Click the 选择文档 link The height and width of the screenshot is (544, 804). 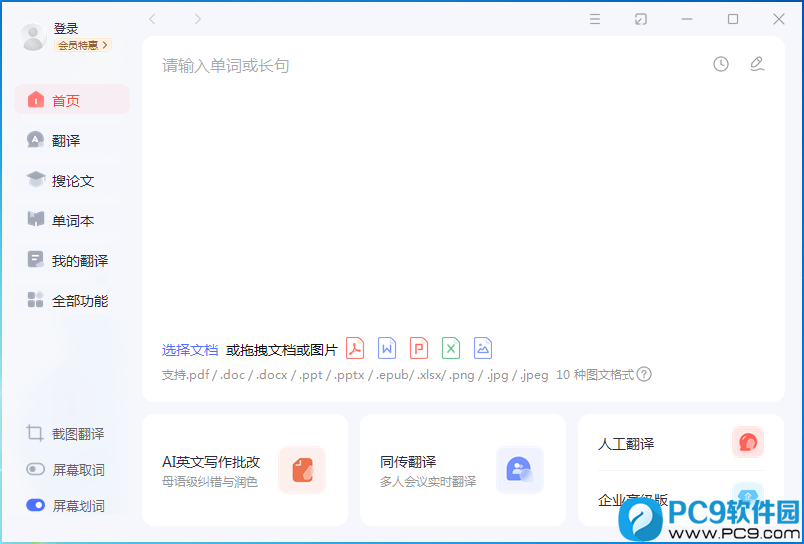190,350
